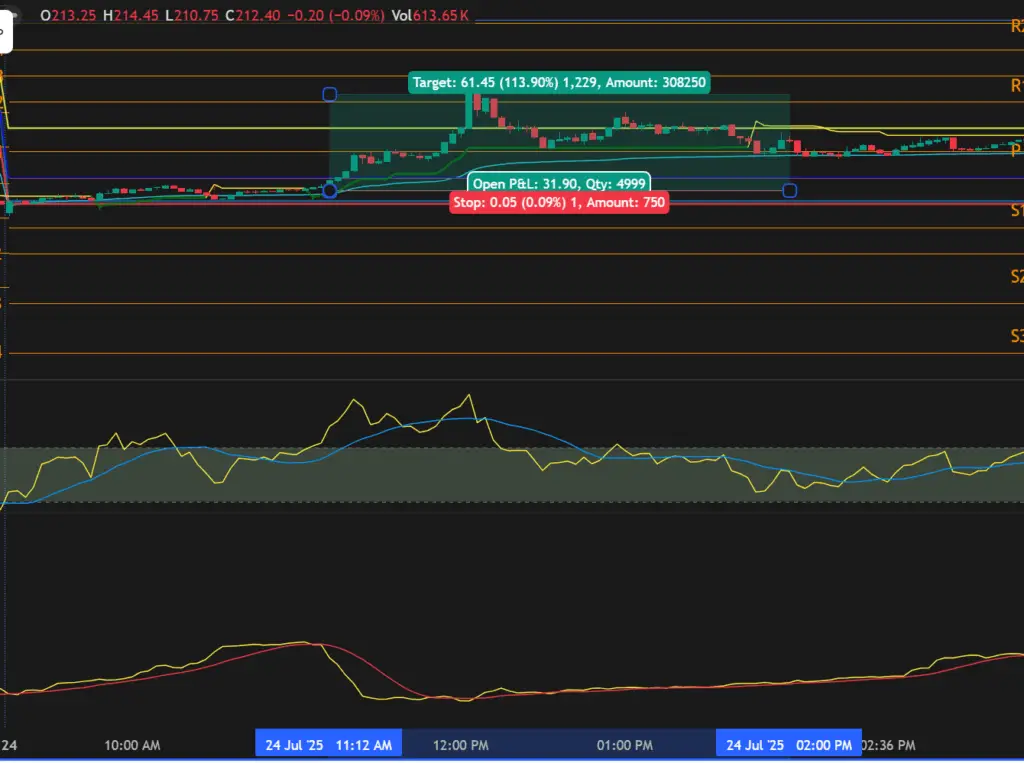
Task: Select the red Stop loss label
Action: 559,202
